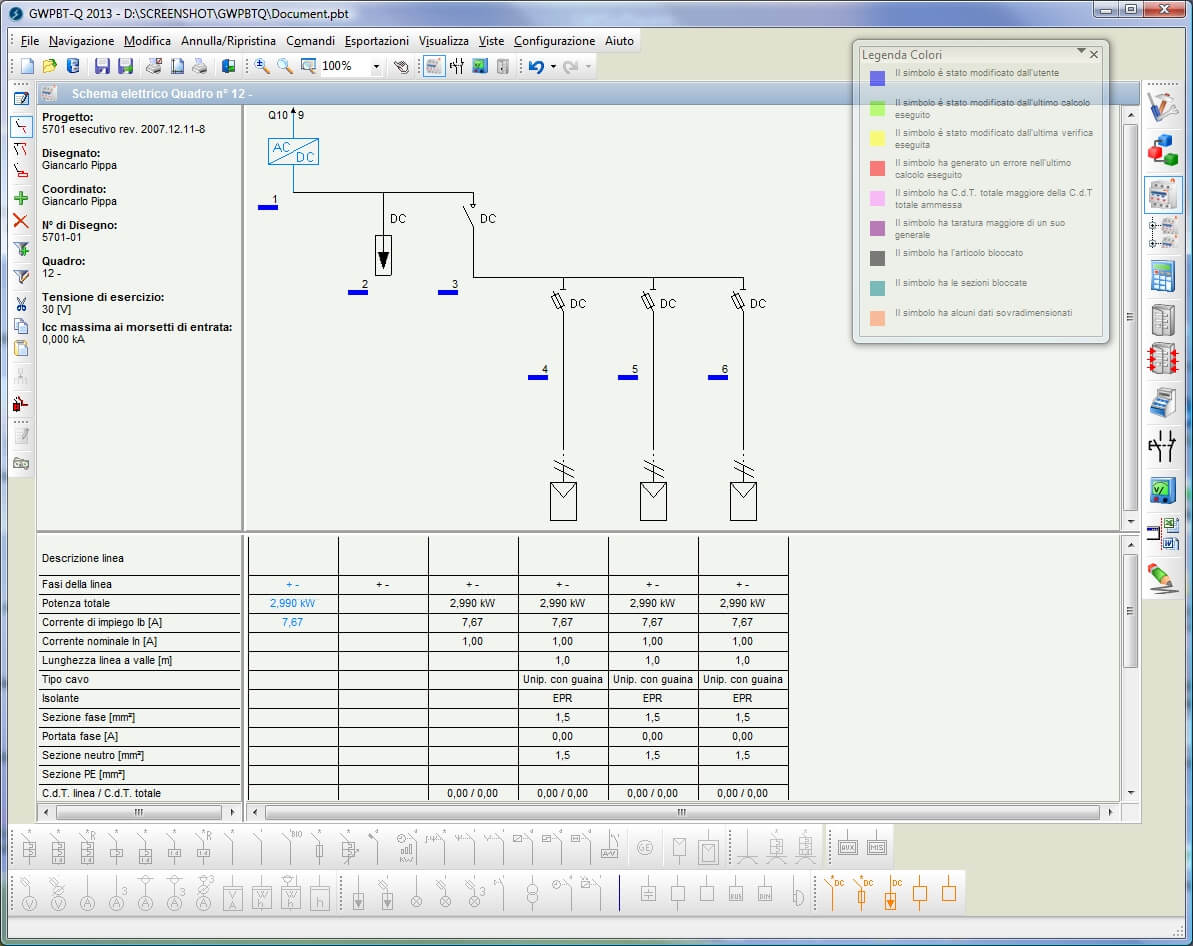1193x946 pixels.
Task: Zoom in with the plus-minus magnifier
Action: point(262,66)
